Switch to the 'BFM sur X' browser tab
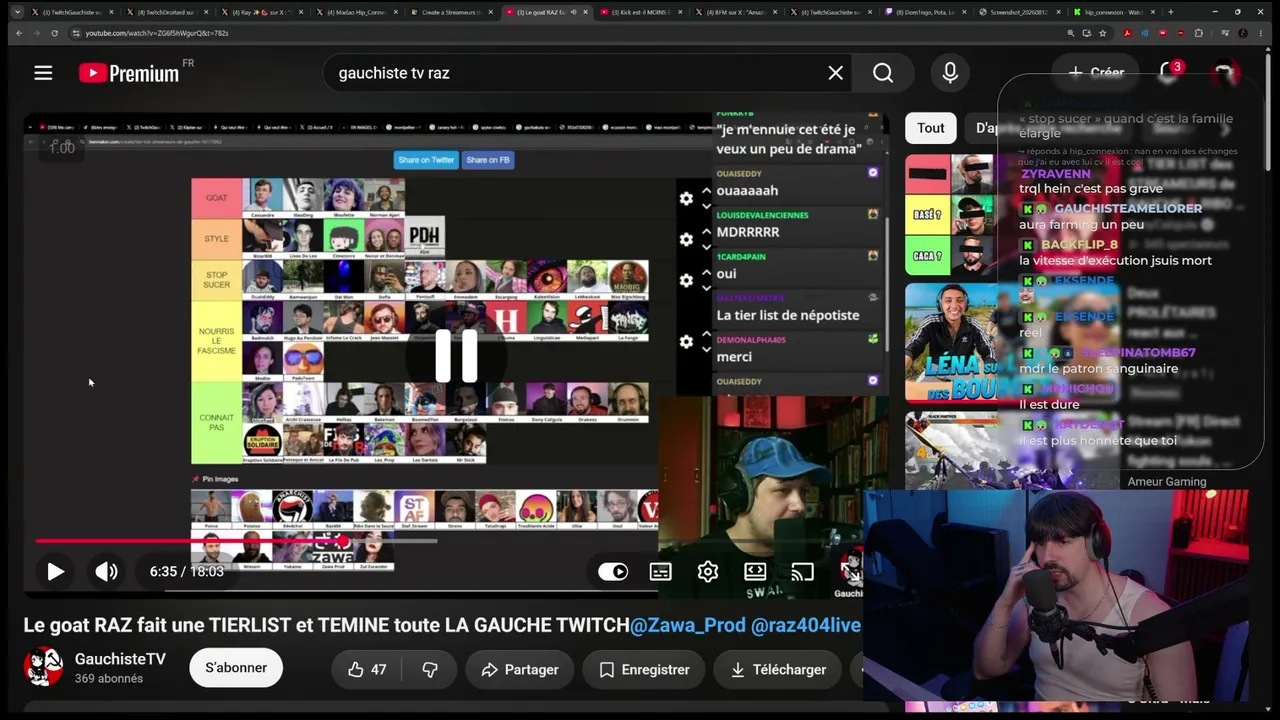The height and width of the screenshot is (720, 1280). [735, 12]
